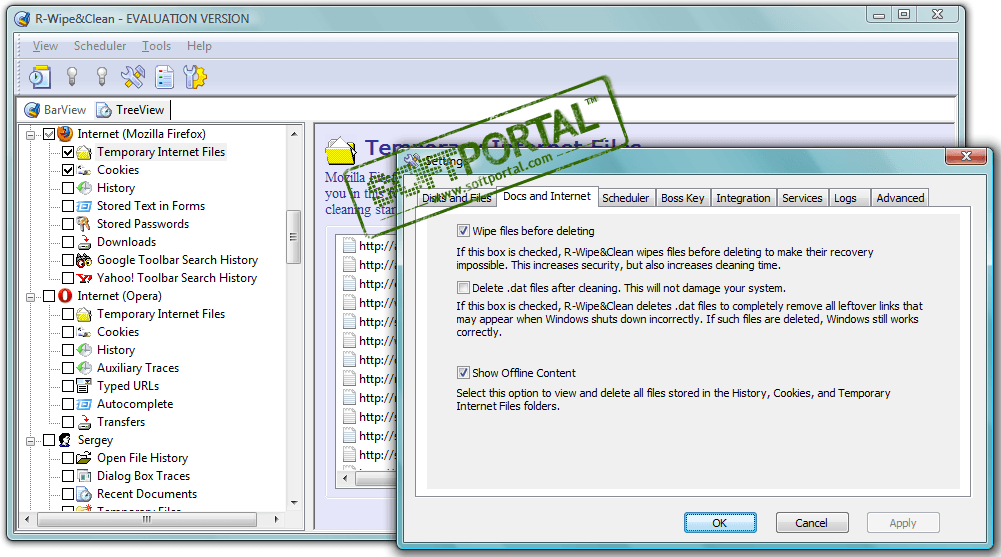Switch to the Advanced tab
Screen dimensions: 1001x557
(900, 198)
